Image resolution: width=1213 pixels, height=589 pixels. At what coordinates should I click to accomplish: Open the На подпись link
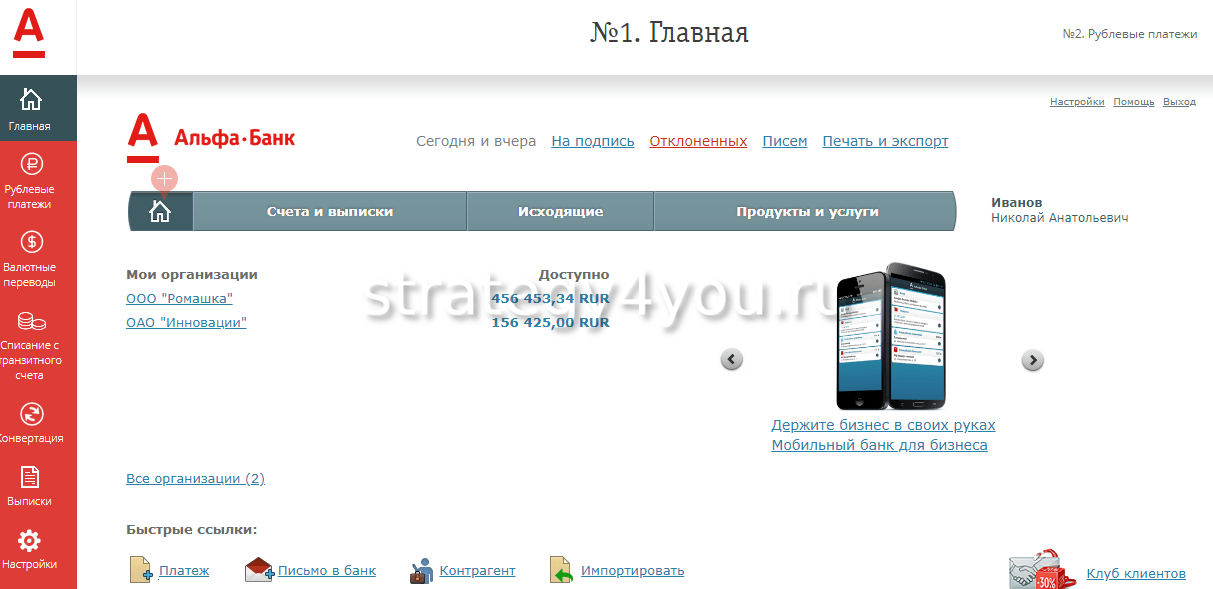[592, 141]
